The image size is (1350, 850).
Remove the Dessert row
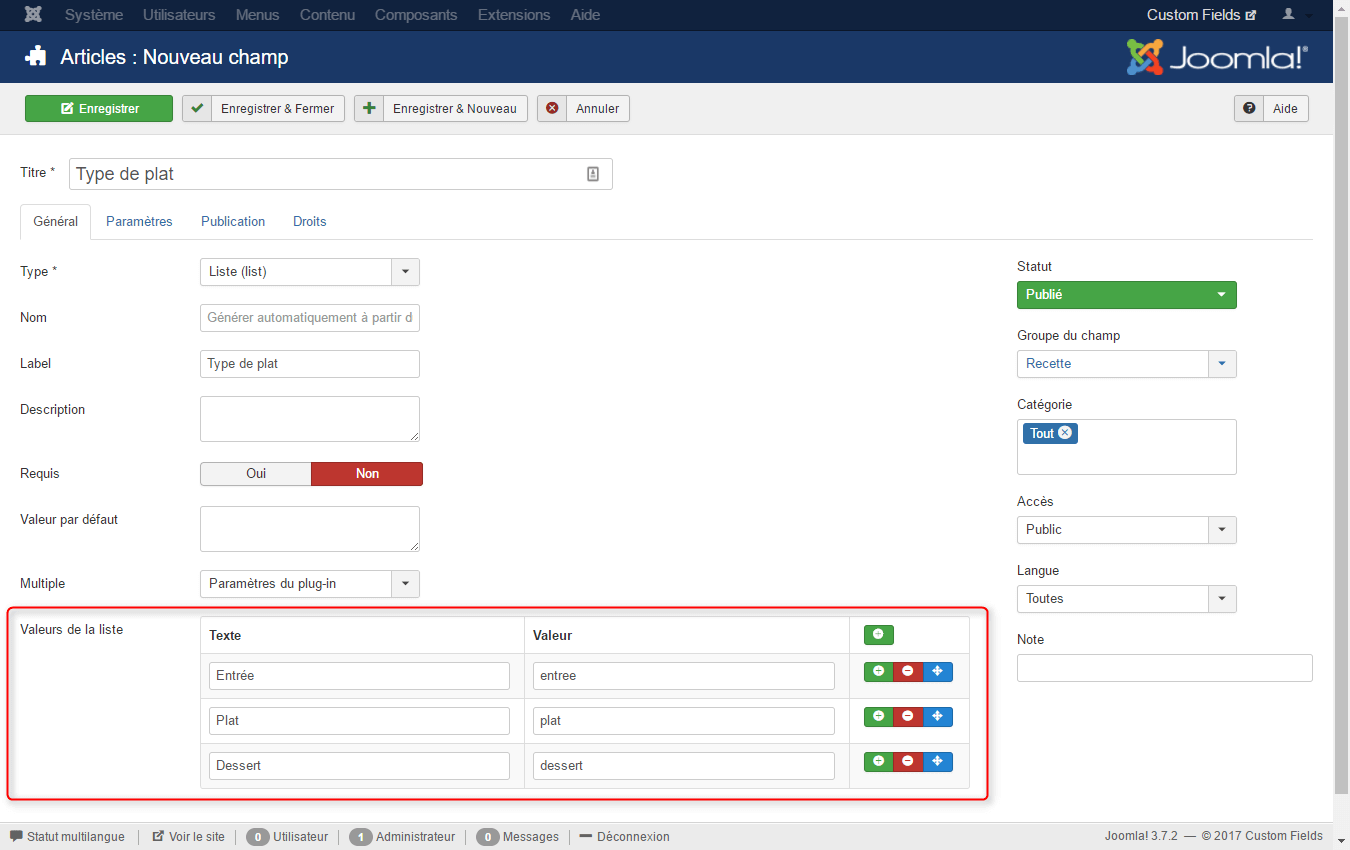[x=908, y=762]
